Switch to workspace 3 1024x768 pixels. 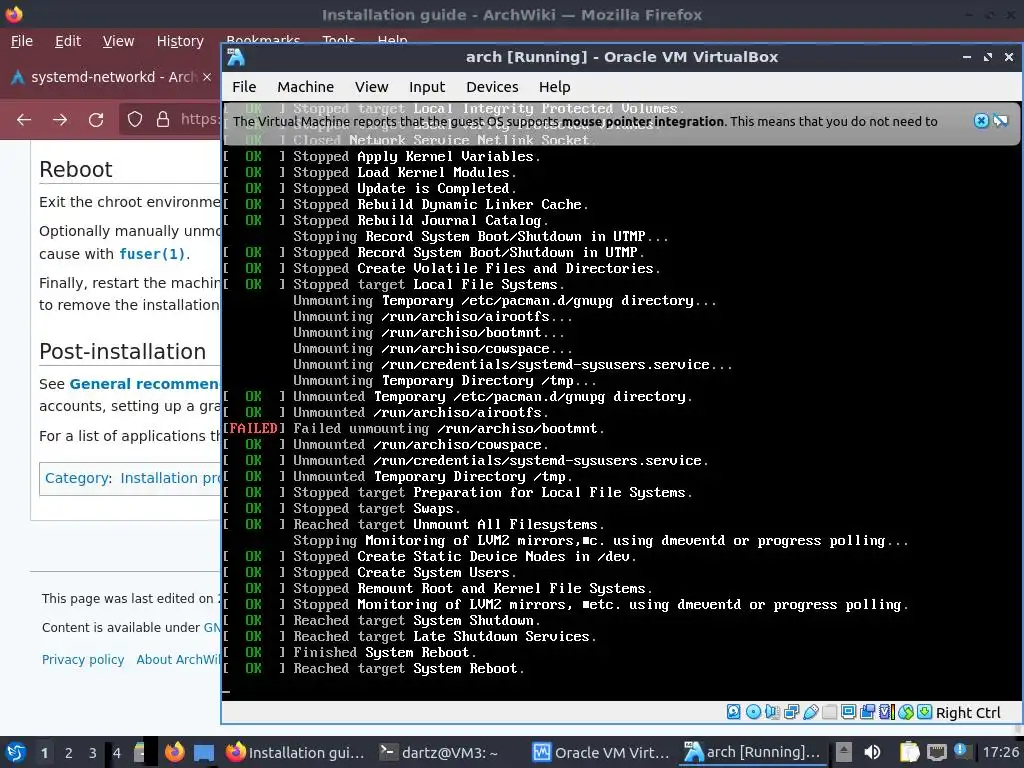pos(92,753)
